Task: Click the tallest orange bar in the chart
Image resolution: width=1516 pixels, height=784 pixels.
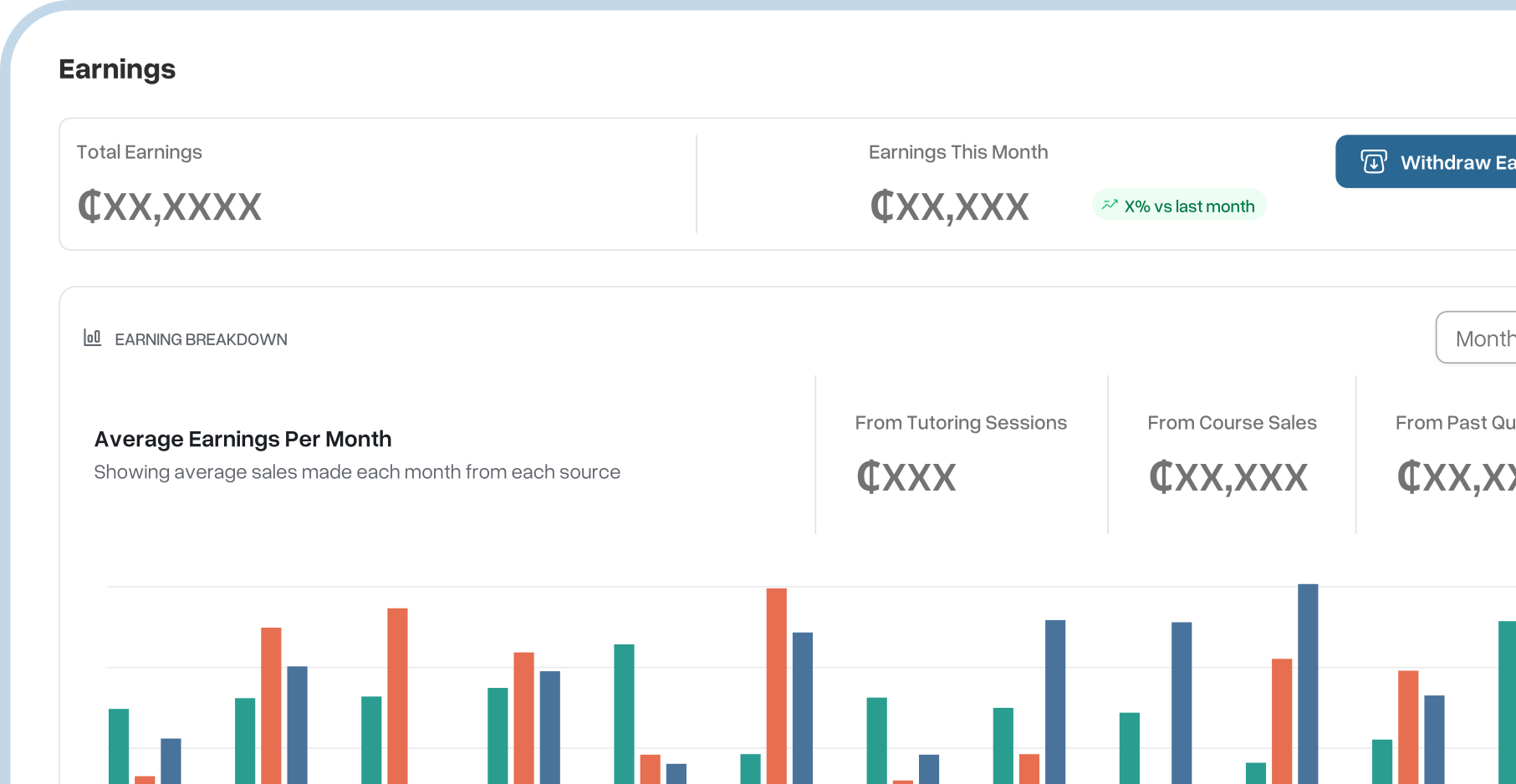Action: click(x=776, y=685)
